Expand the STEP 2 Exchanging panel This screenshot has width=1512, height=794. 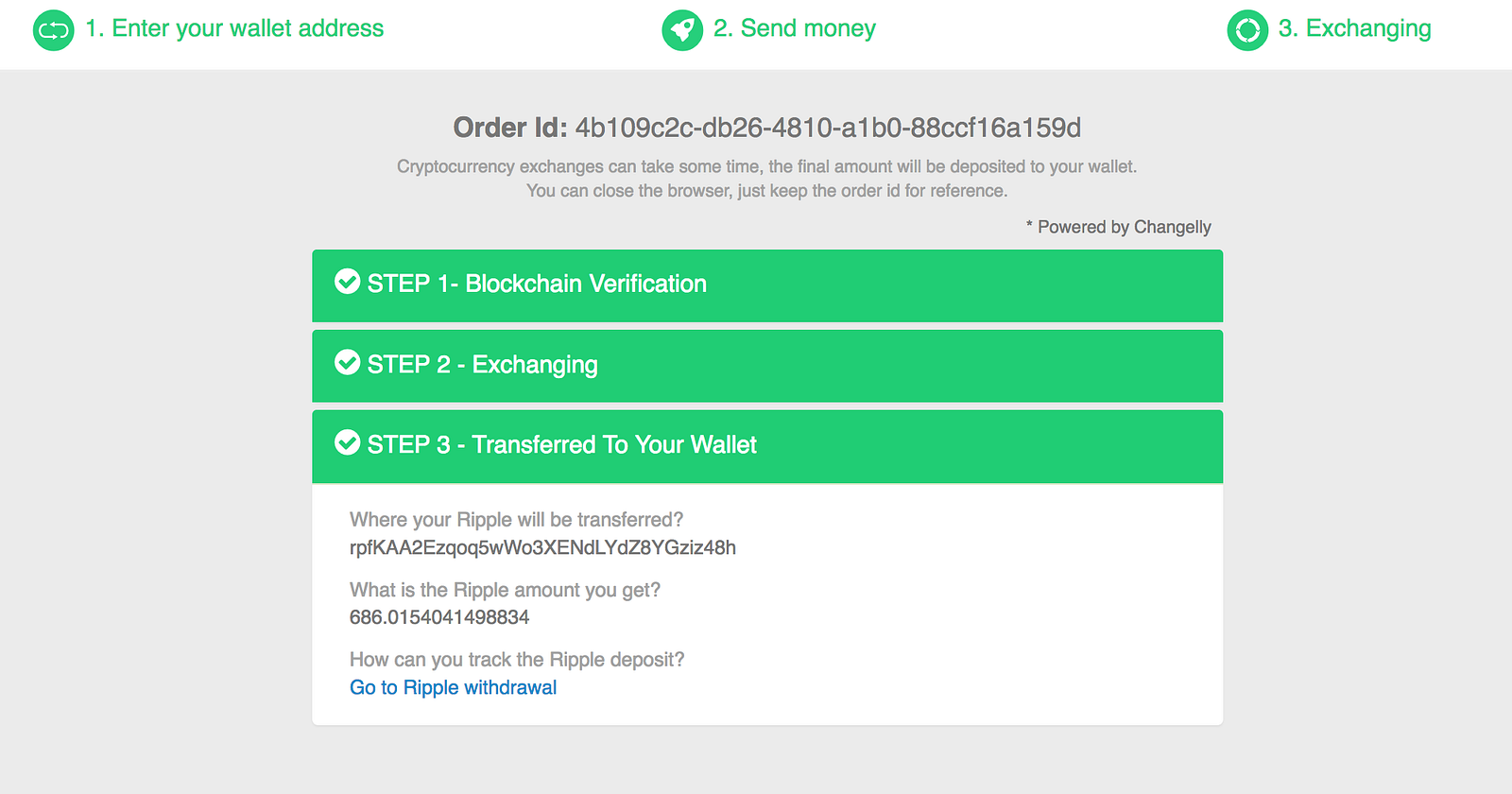(x=766, y=366)
